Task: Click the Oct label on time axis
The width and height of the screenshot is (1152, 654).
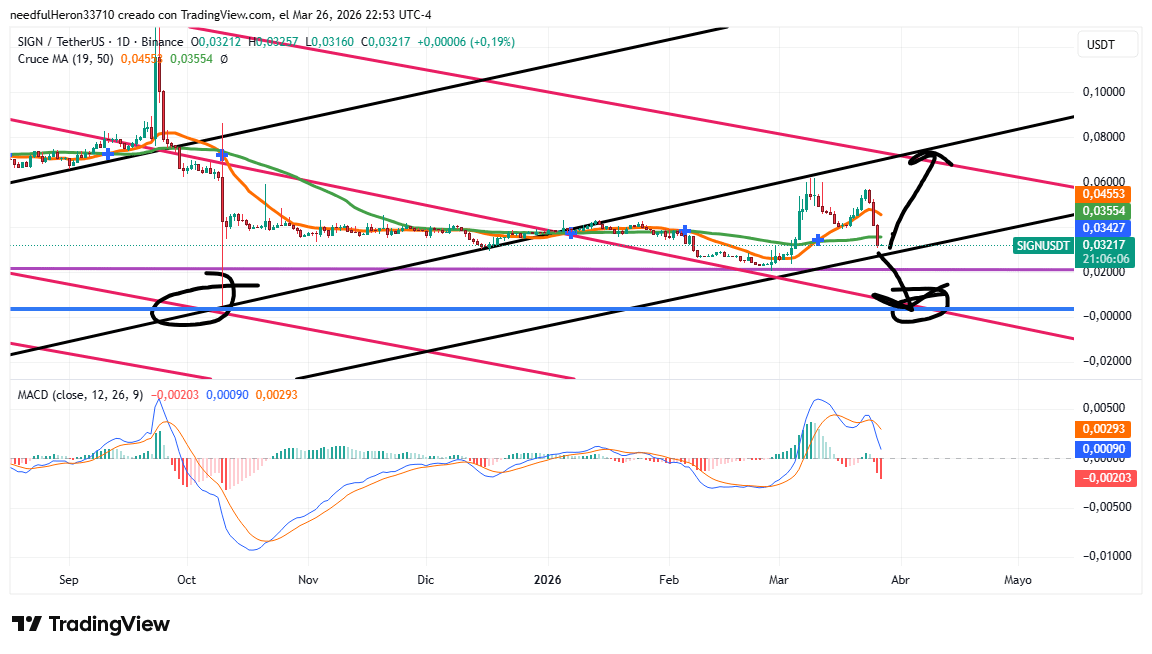Action: coord(187,580)
